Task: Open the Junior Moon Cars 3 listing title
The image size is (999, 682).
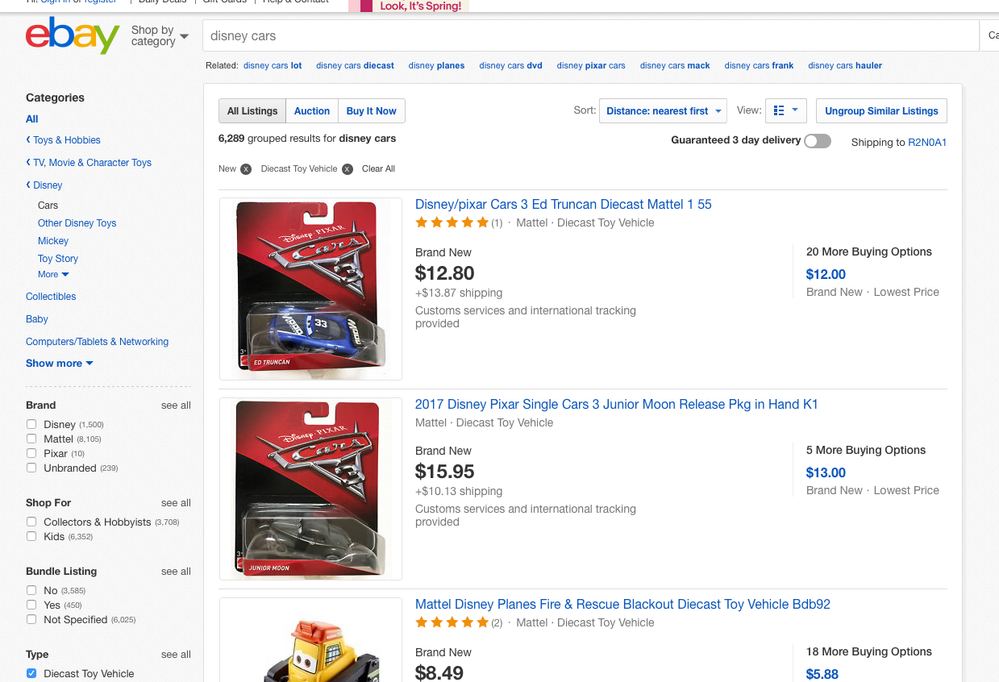Action: click(616, 404)
